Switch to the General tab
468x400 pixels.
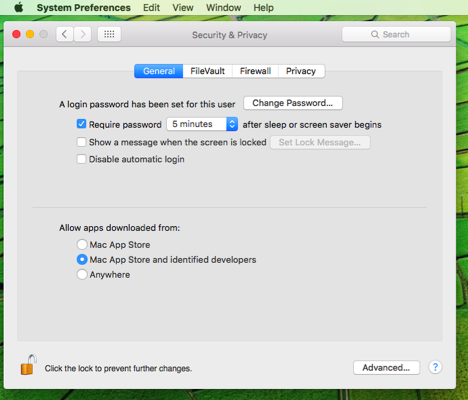point(159,71)
